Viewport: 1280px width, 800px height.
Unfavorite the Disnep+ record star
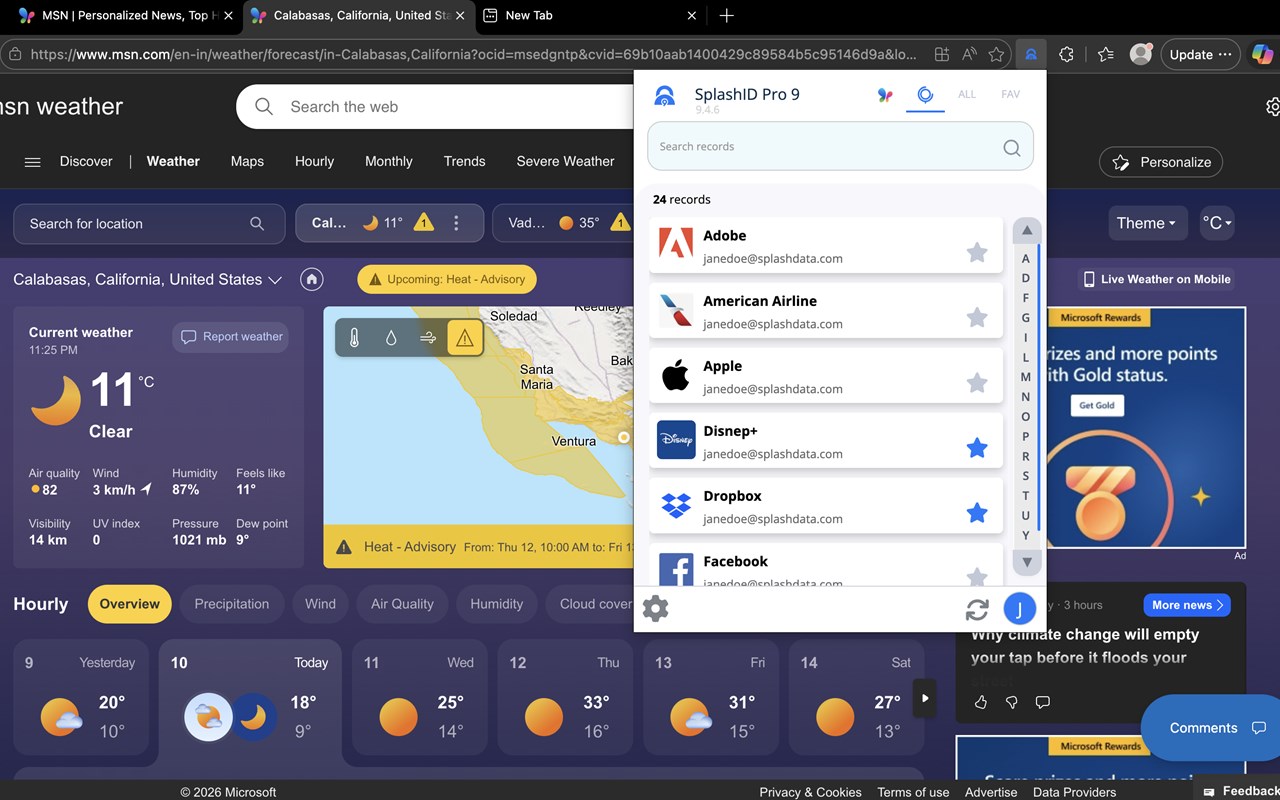pos(977,447)
